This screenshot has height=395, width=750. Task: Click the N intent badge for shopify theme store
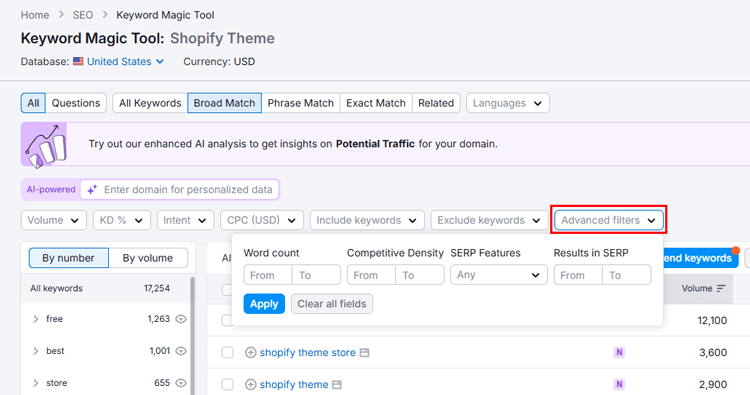[x=619, y=352]
